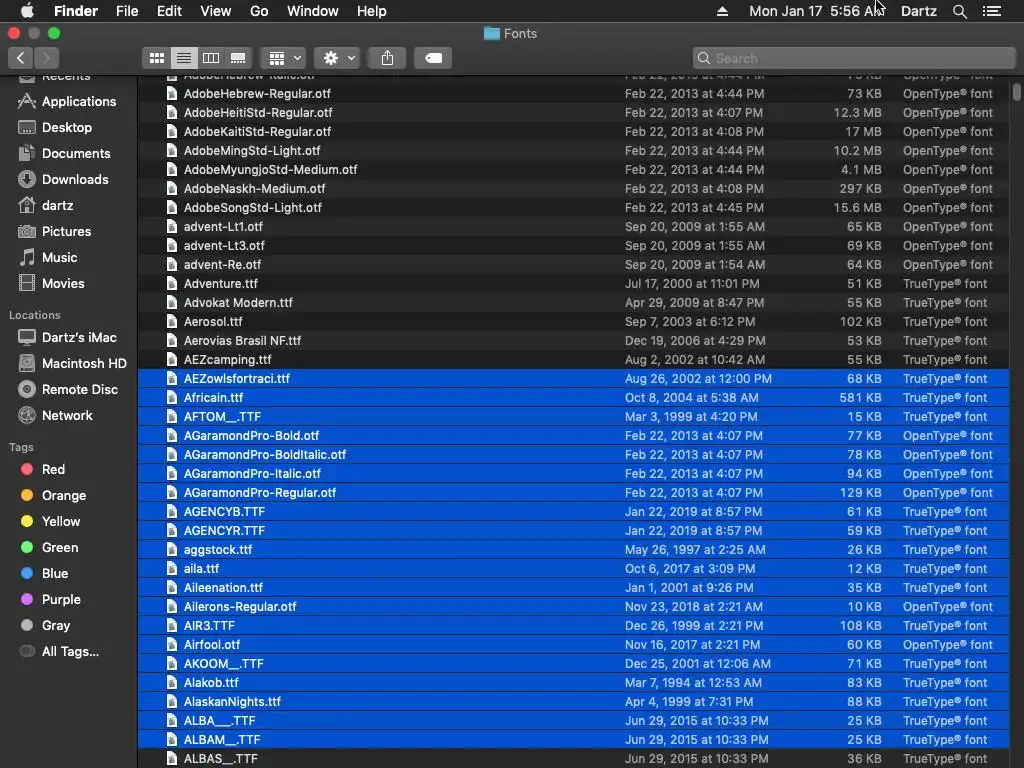1024x768 pixels.
Task: Select the file Ailerons-Regular.otf
Action: pos(573,607)
